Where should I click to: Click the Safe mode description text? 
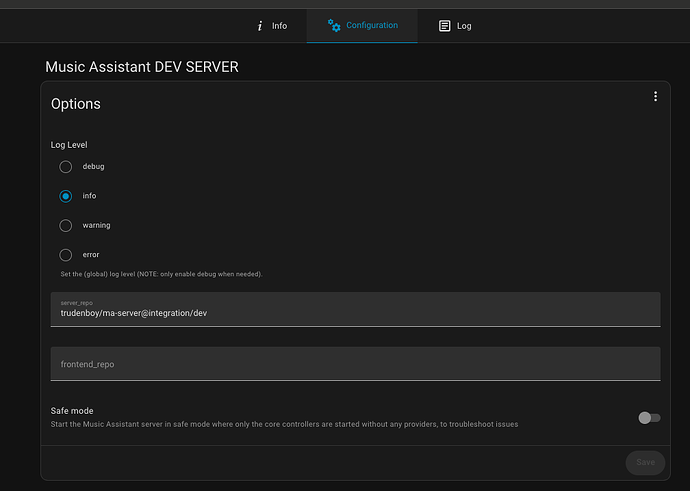[x=284, y=425]
